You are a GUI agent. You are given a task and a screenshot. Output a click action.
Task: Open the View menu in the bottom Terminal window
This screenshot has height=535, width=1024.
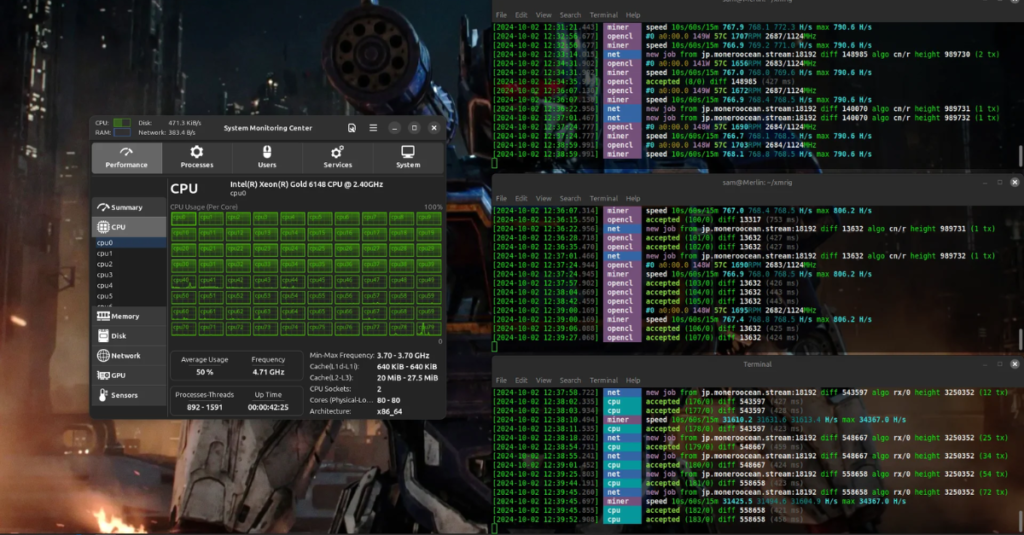click(x=544, y=380)
